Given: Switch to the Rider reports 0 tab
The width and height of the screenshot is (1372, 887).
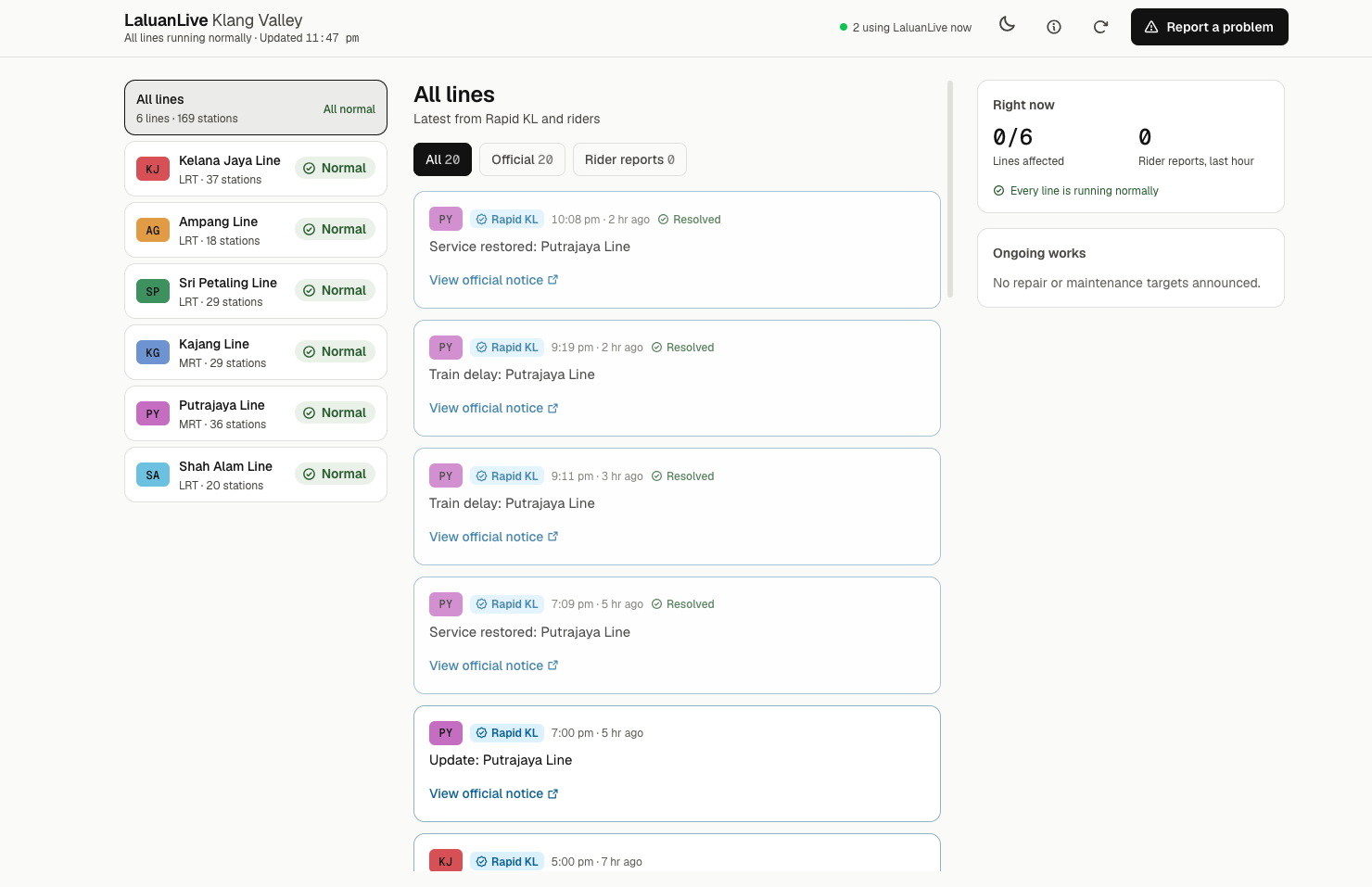Looking at the screenshot, I should coord(629,159).
